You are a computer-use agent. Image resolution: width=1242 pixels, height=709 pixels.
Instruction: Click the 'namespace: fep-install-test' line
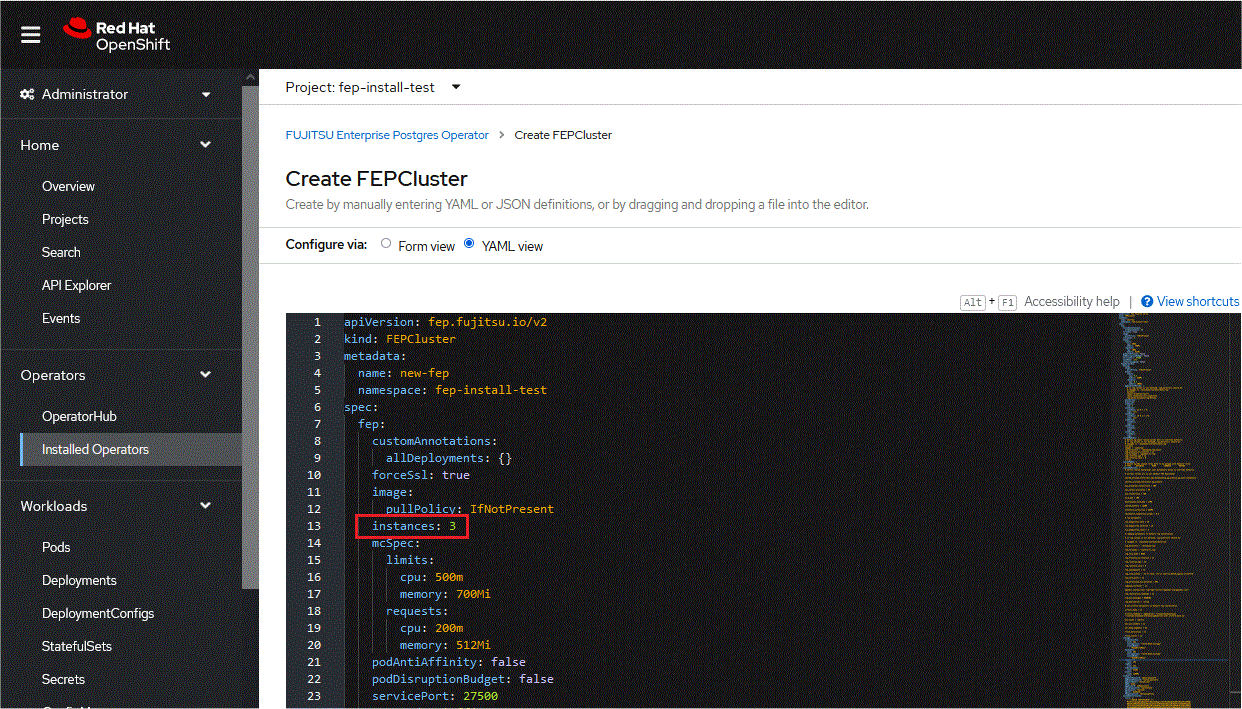pyautogui.click(x=452, y=390)
